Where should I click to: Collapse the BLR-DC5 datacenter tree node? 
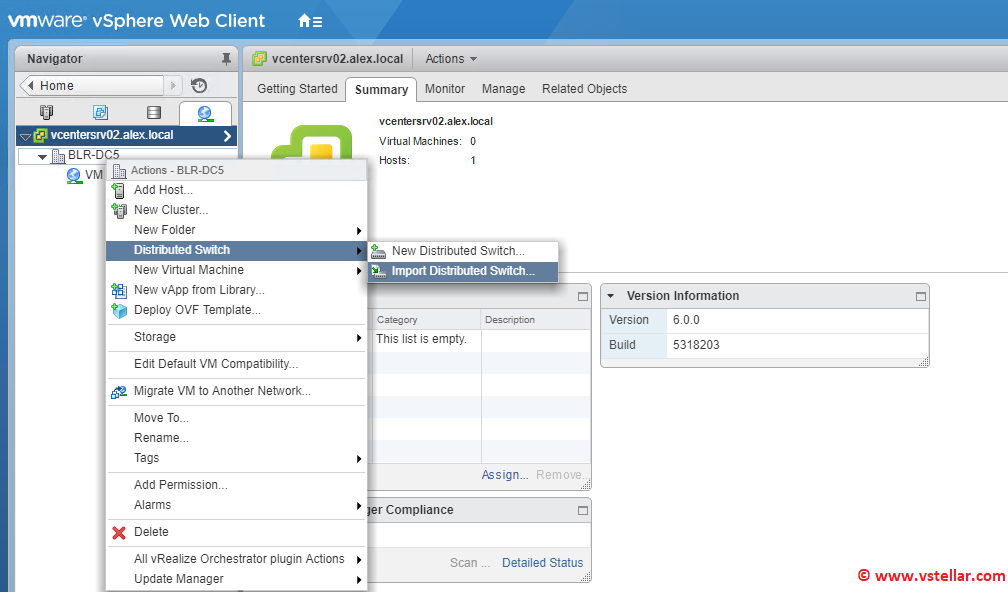click(x=42, y=156)
